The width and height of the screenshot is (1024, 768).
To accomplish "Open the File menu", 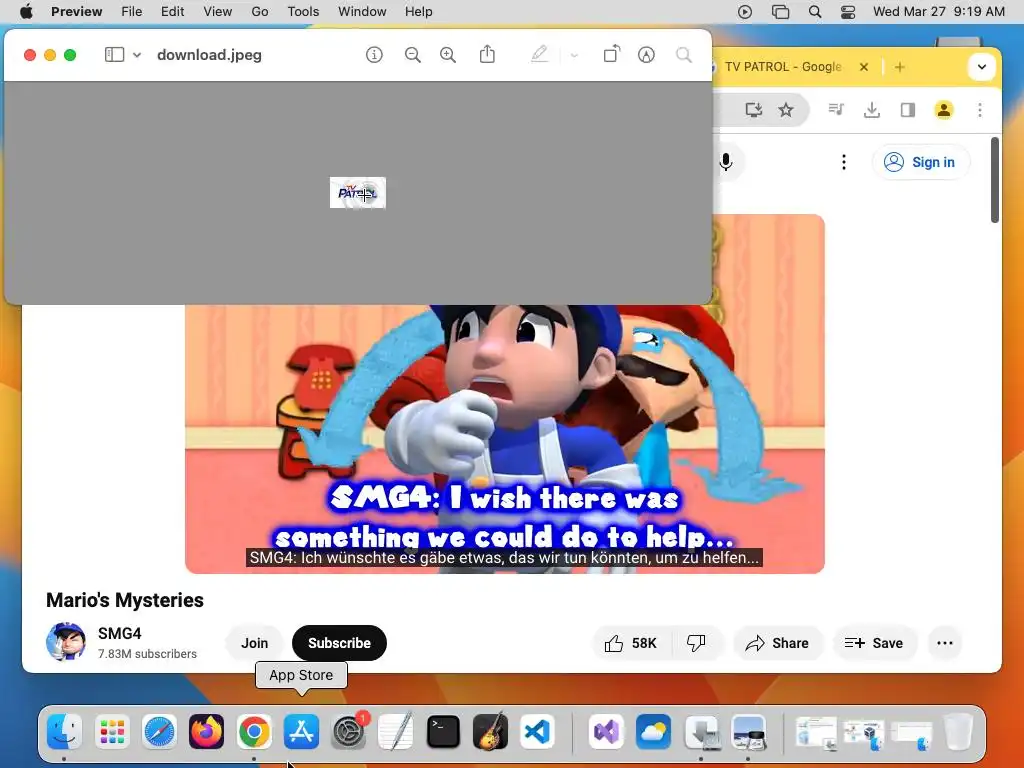I will click(x=132, y=12).
